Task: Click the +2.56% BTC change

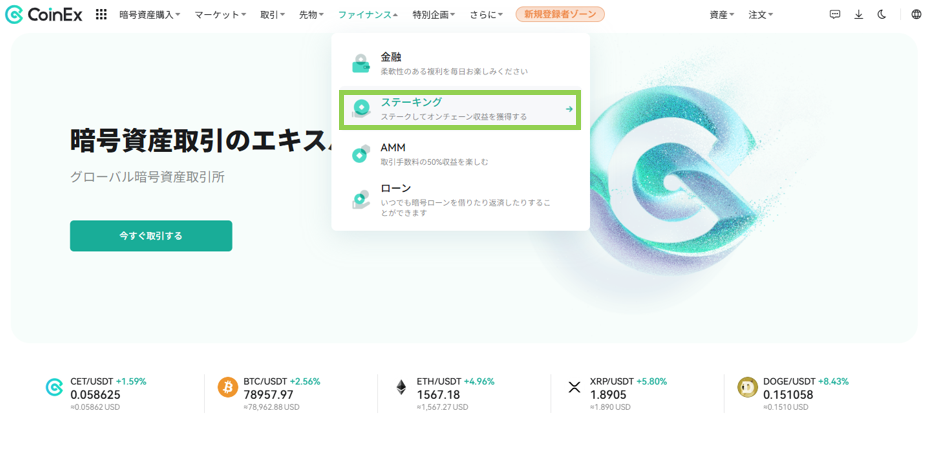Action: (x=305, y=381)
